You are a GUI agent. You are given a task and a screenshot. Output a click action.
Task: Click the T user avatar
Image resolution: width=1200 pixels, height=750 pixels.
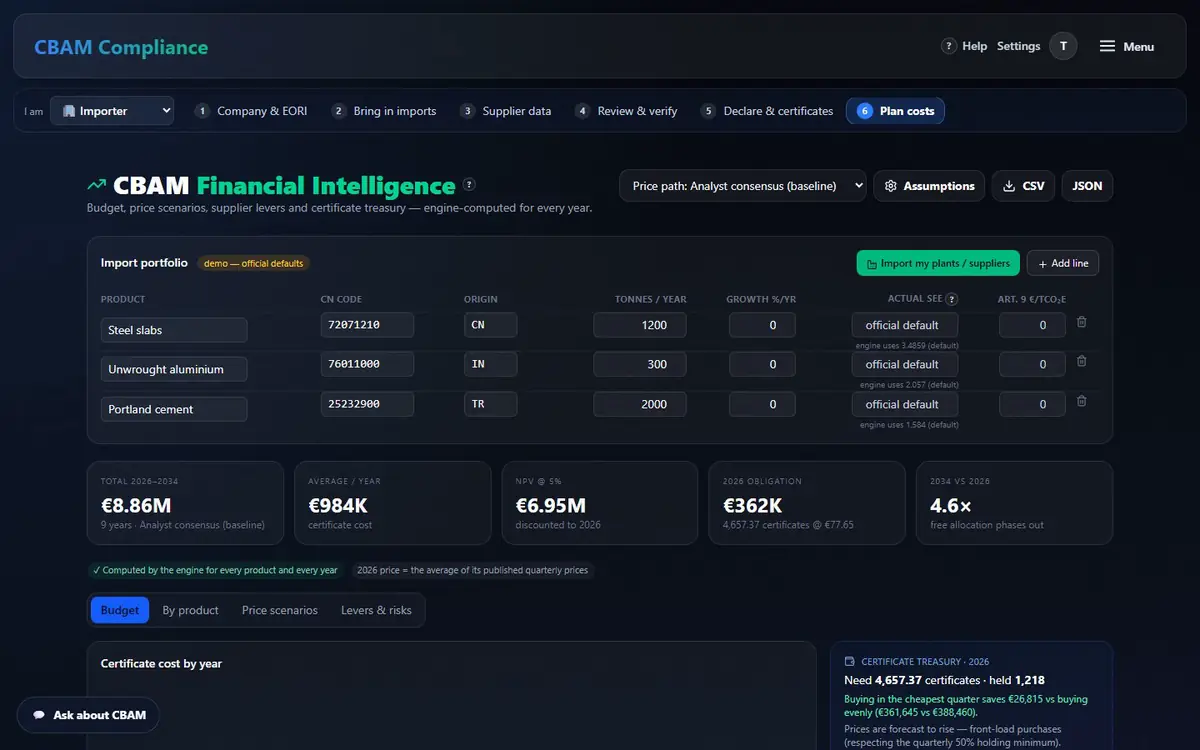1063,46
